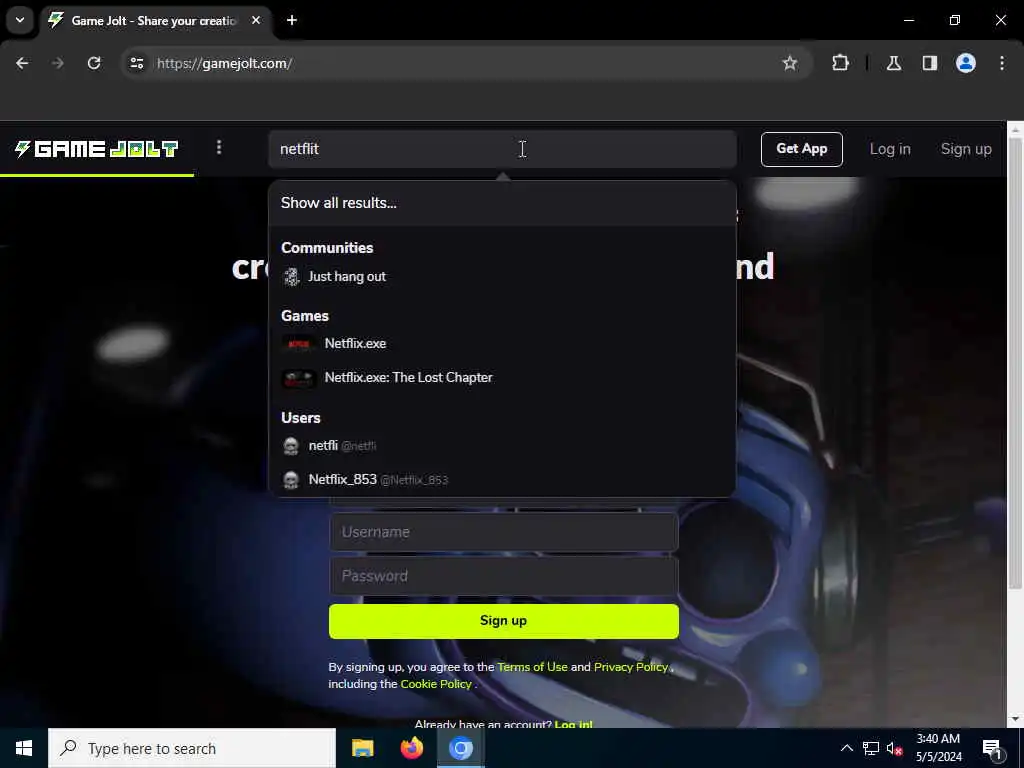Image resolution: width=1024 pixels, height=768 pixels.
Task: Click Log in in the header
Action: pos(889,149)
